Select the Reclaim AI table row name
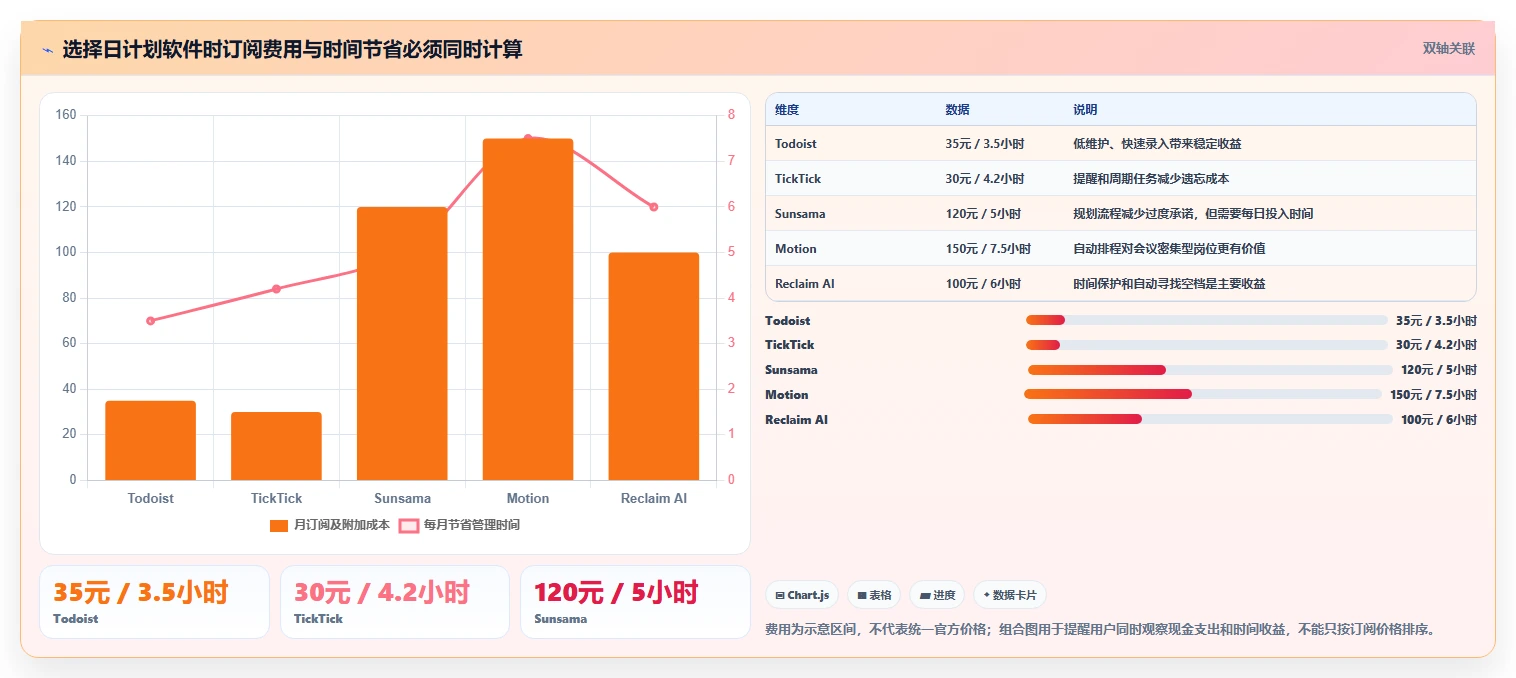Image resolution: width=1516 pixels, height=678 pixels. pos(805,284)
